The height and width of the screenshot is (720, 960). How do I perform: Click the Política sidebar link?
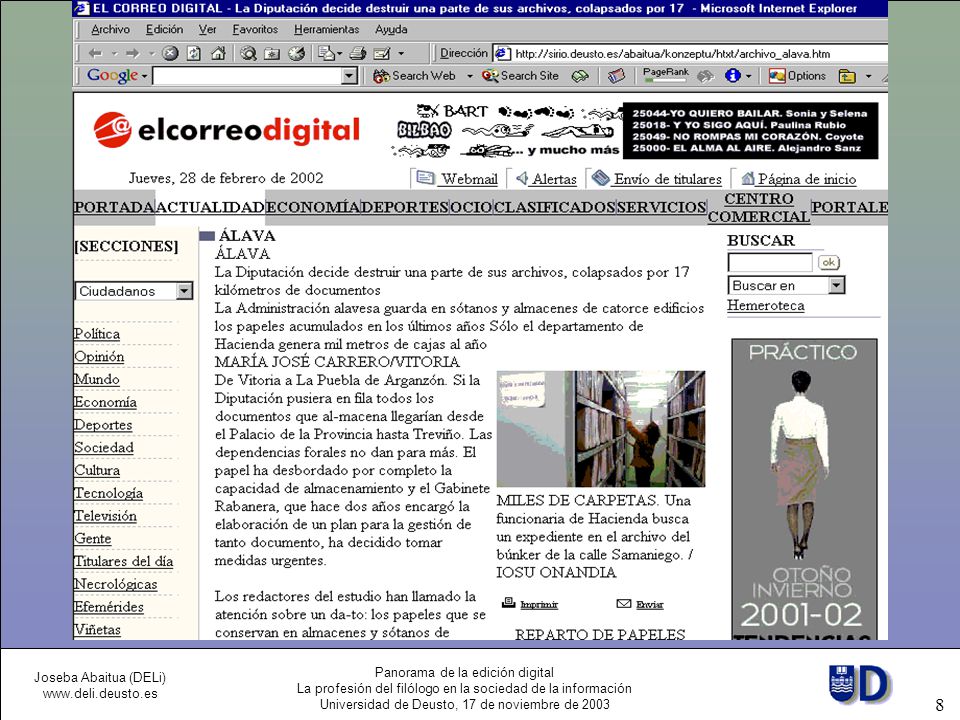point(97,334)
